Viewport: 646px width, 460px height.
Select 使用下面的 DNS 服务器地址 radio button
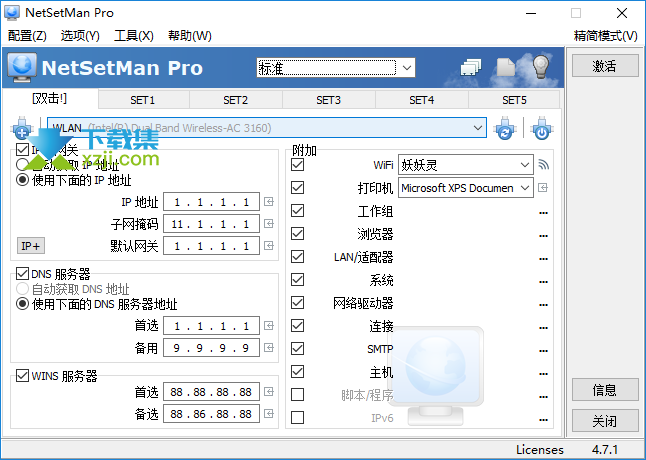(22, 304)
